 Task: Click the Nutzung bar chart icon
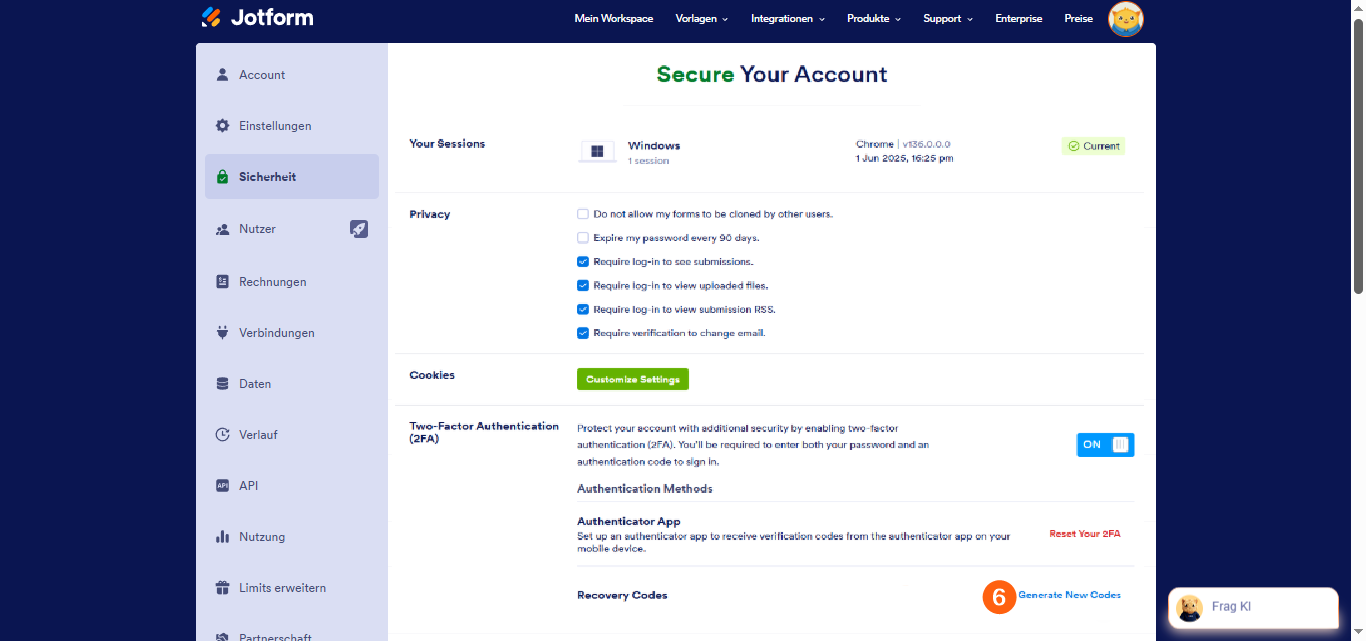(x=223, y=537)
